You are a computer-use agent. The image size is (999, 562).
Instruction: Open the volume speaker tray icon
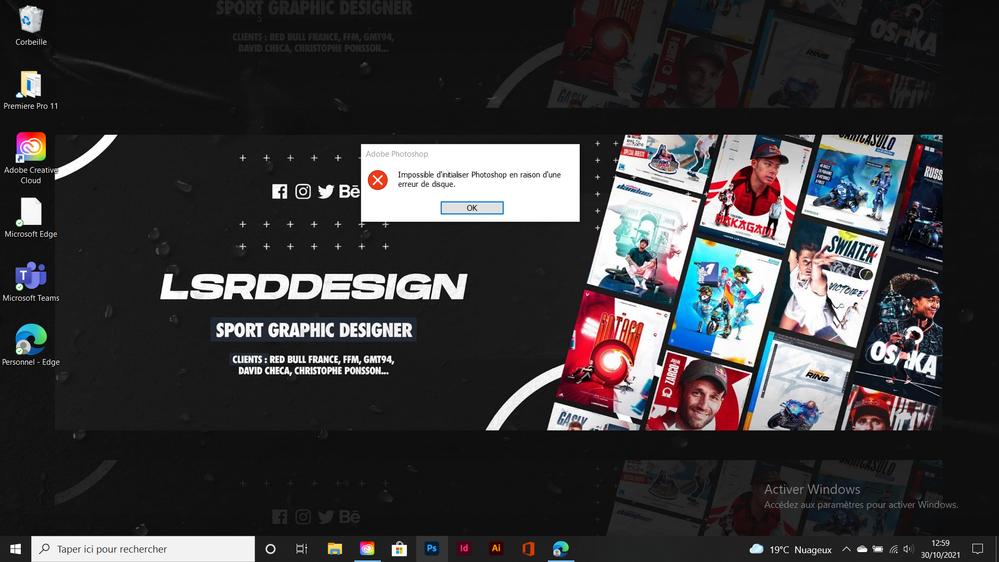click(x=909, y=549)
